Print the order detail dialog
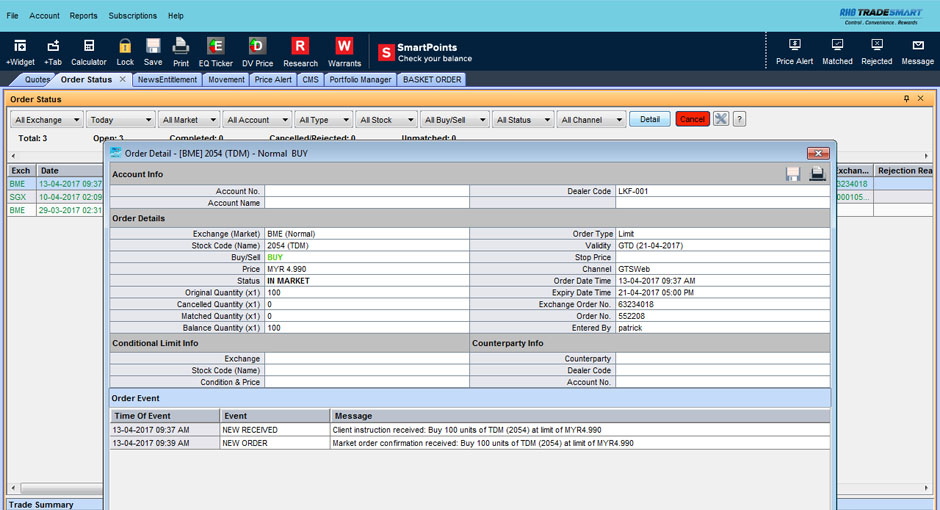The height and width of the screenshot is (510, 940). pyautogui.click(x=817, y=174)
